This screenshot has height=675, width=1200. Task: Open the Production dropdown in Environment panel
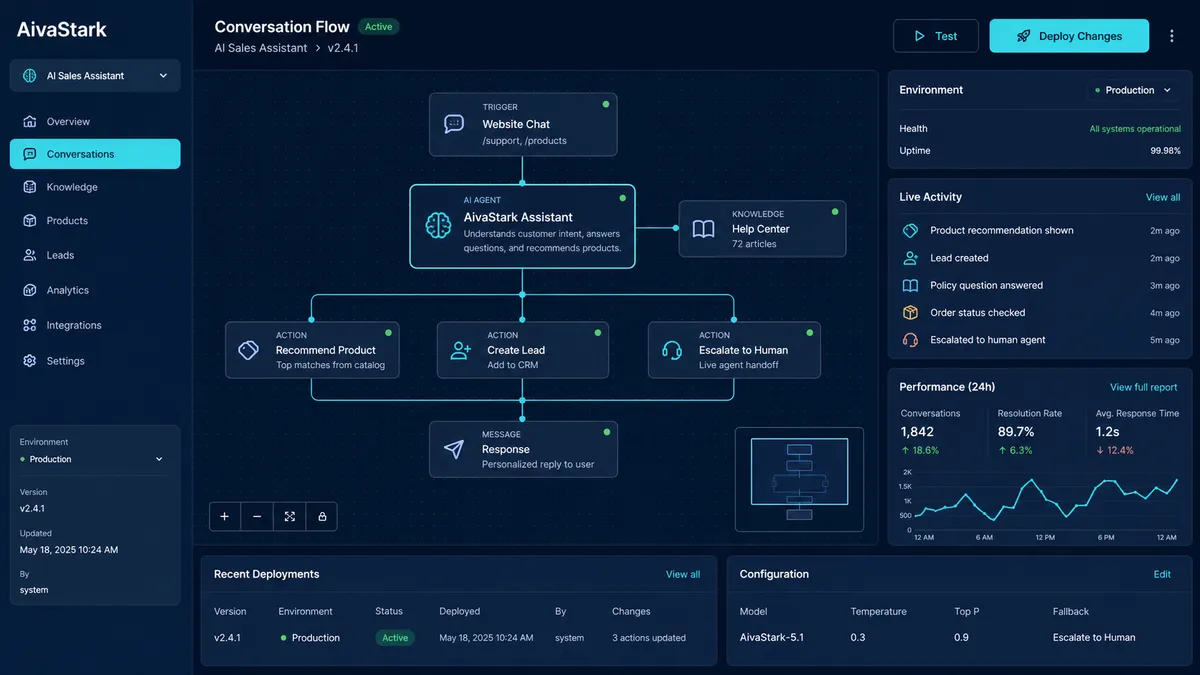click(1135, 90)
